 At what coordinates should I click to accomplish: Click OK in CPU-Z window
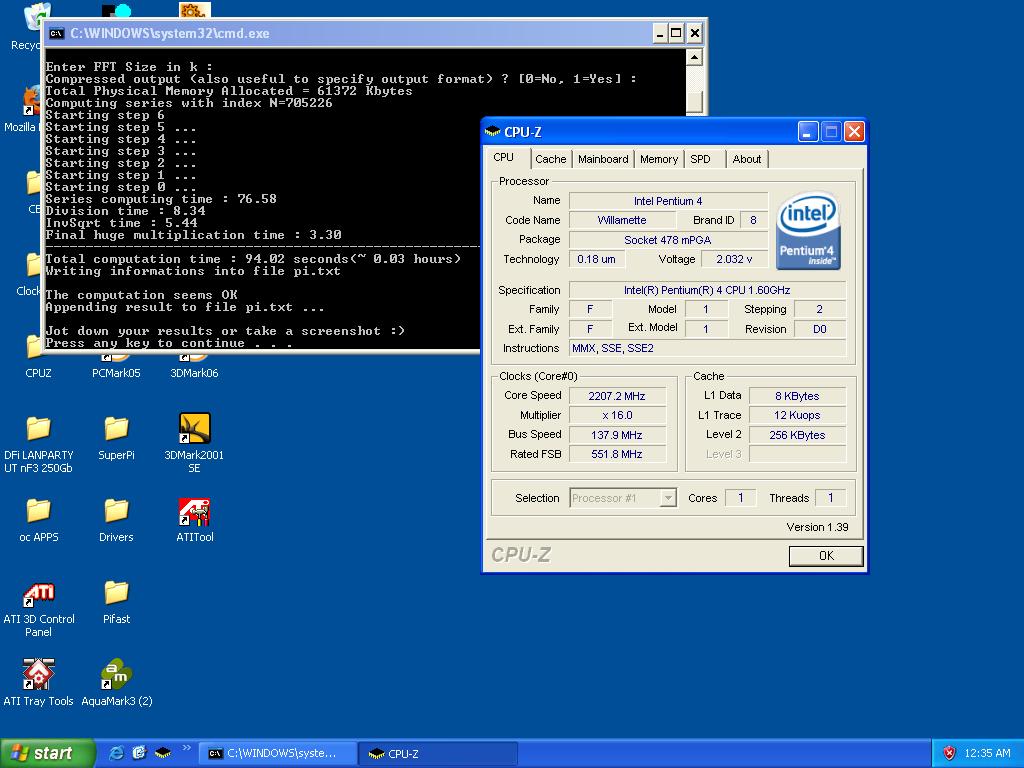pos(826,556)
